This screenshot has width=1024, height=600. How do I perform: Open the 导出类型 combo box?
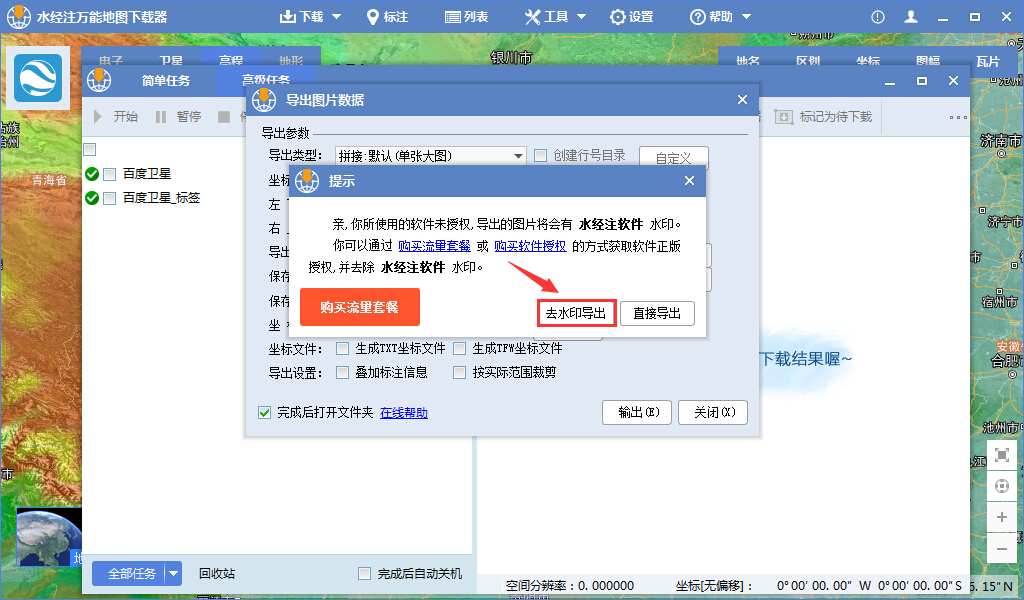point(430,156)
